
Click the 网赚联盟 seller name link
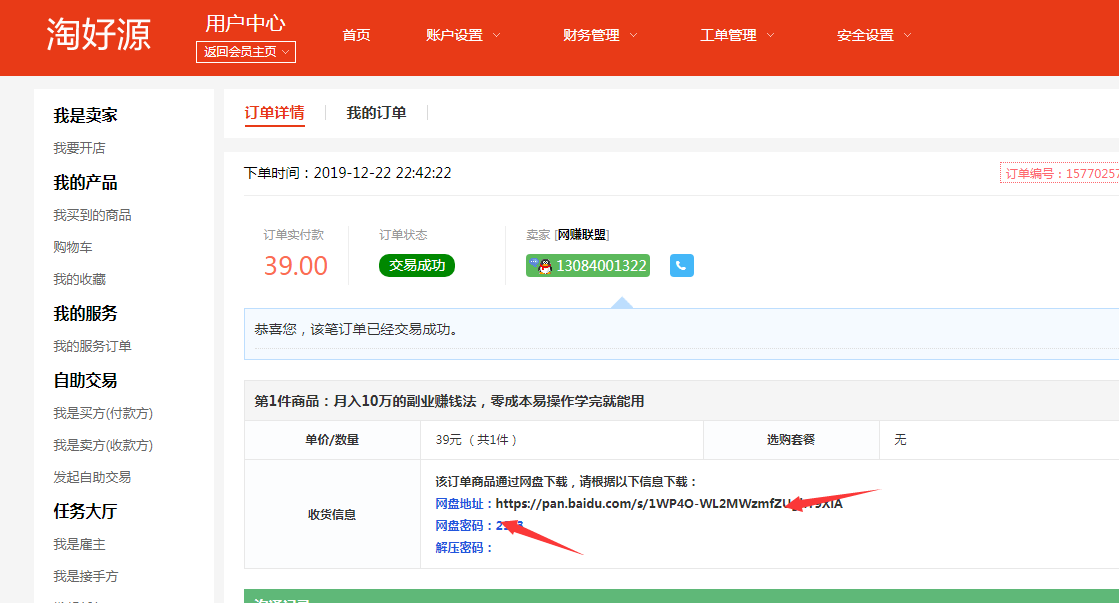[x=581, y=235]
